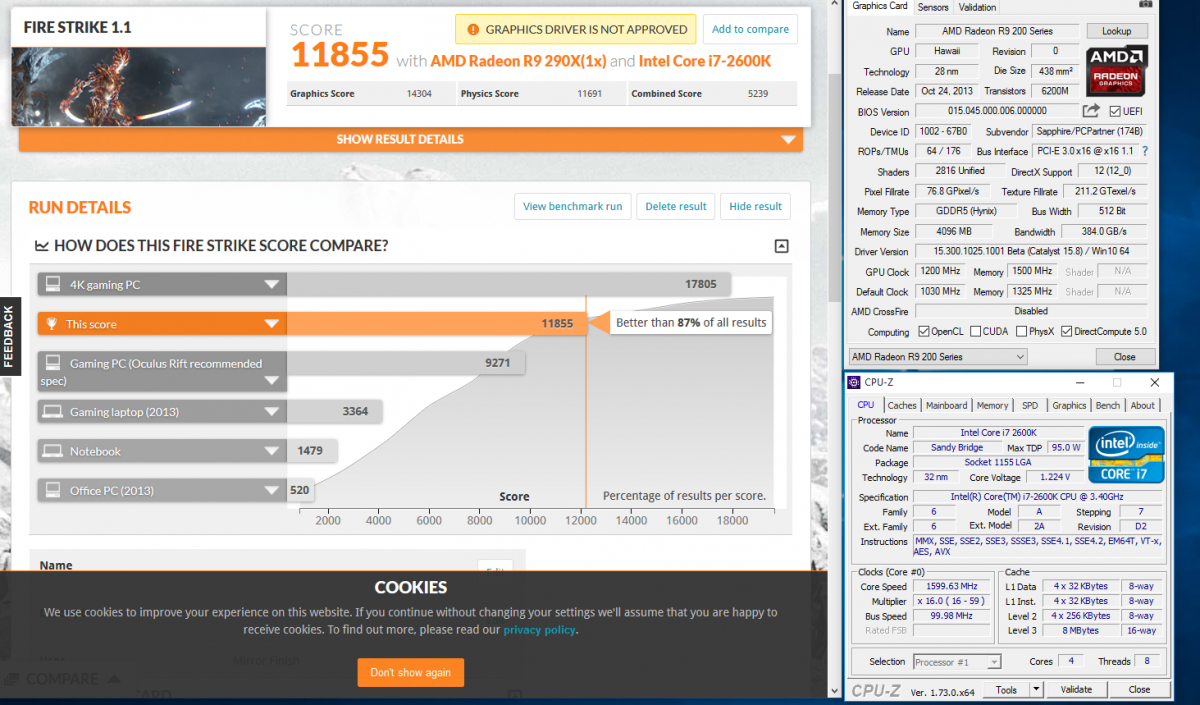Image resolution: width=1200 pixels, height=705 pixels.
Task: Click Show Result Details bar
Action: (x=411, y=140)
